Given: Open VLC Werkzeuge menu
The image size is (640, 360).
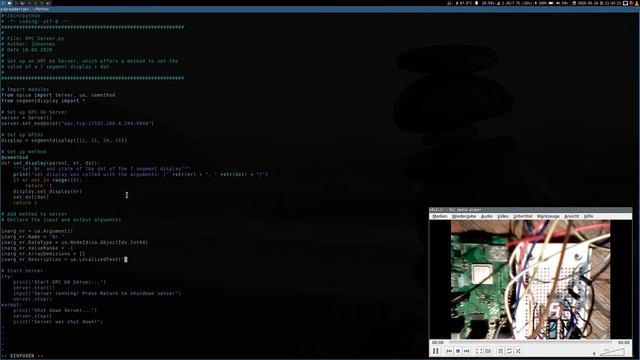Looking at the screenshot, I should (x=548, y=216).
